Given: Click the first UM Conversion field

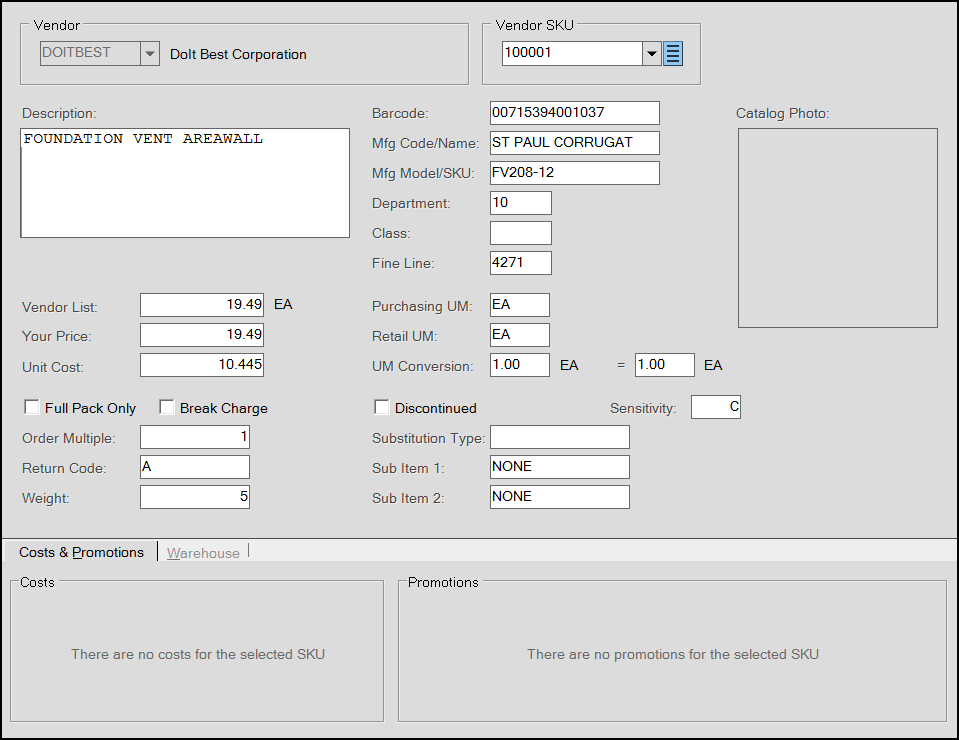Looking at the screenshot, I should point(520,365).
